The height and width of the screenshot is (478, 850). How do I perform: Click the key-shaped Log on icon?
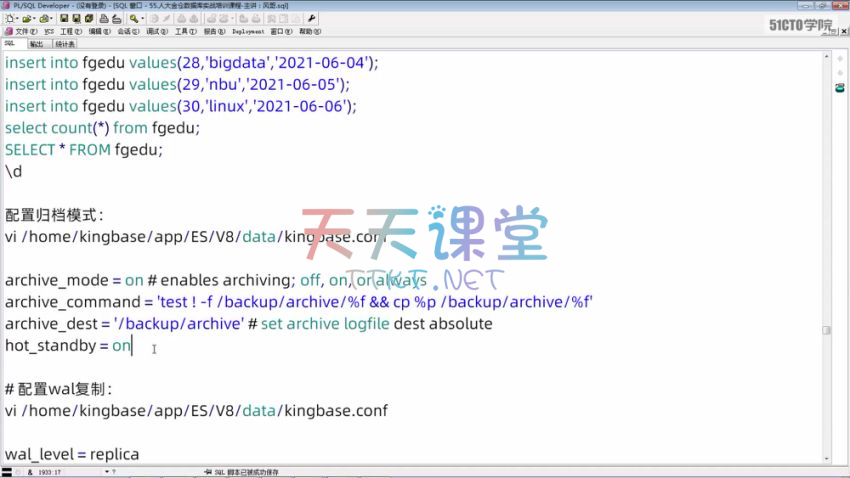pyautogui.click(x=134, y=18)
